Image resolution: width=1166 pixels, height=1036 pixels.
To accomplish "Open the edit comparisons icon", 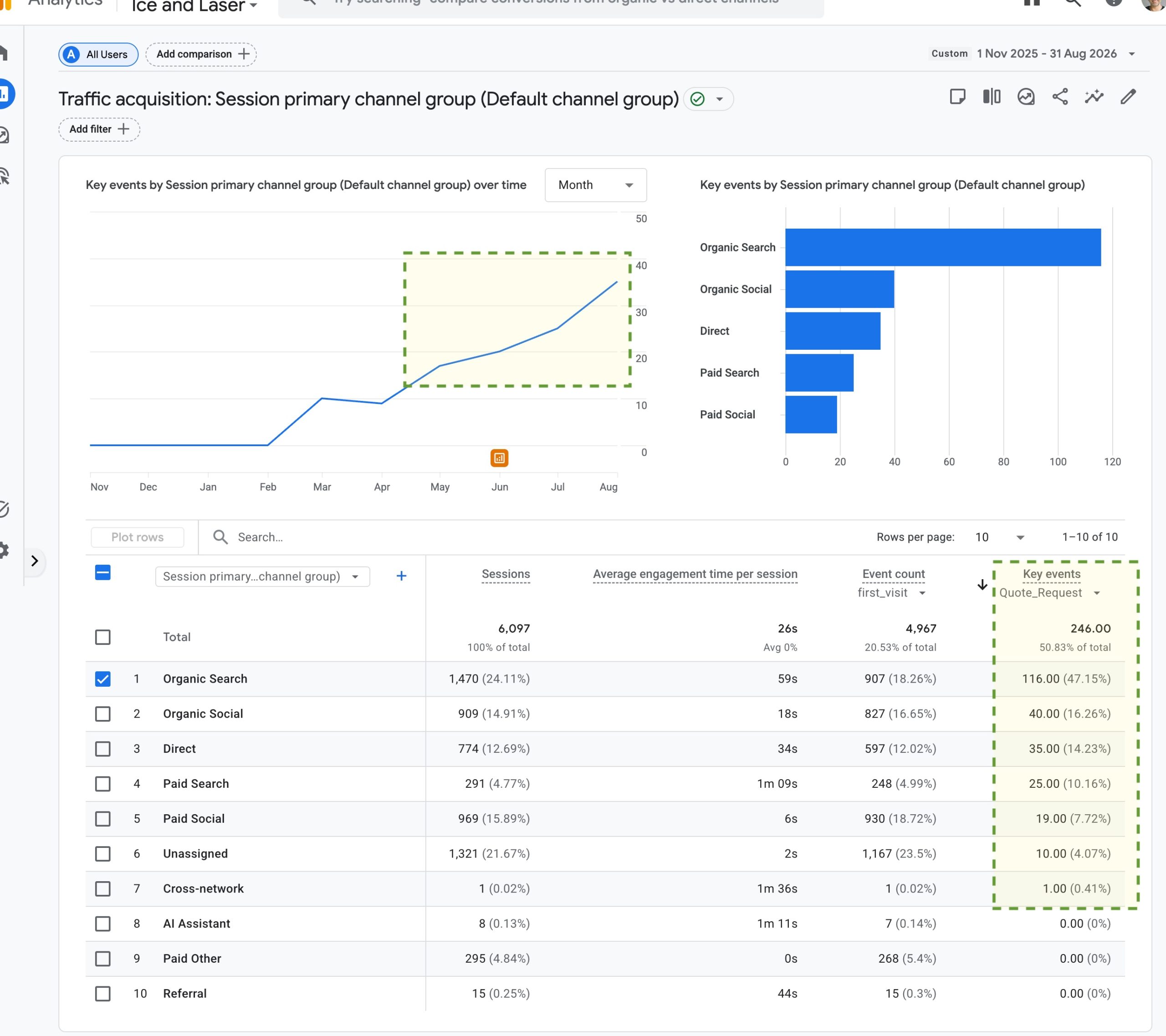I will point(992,97).
